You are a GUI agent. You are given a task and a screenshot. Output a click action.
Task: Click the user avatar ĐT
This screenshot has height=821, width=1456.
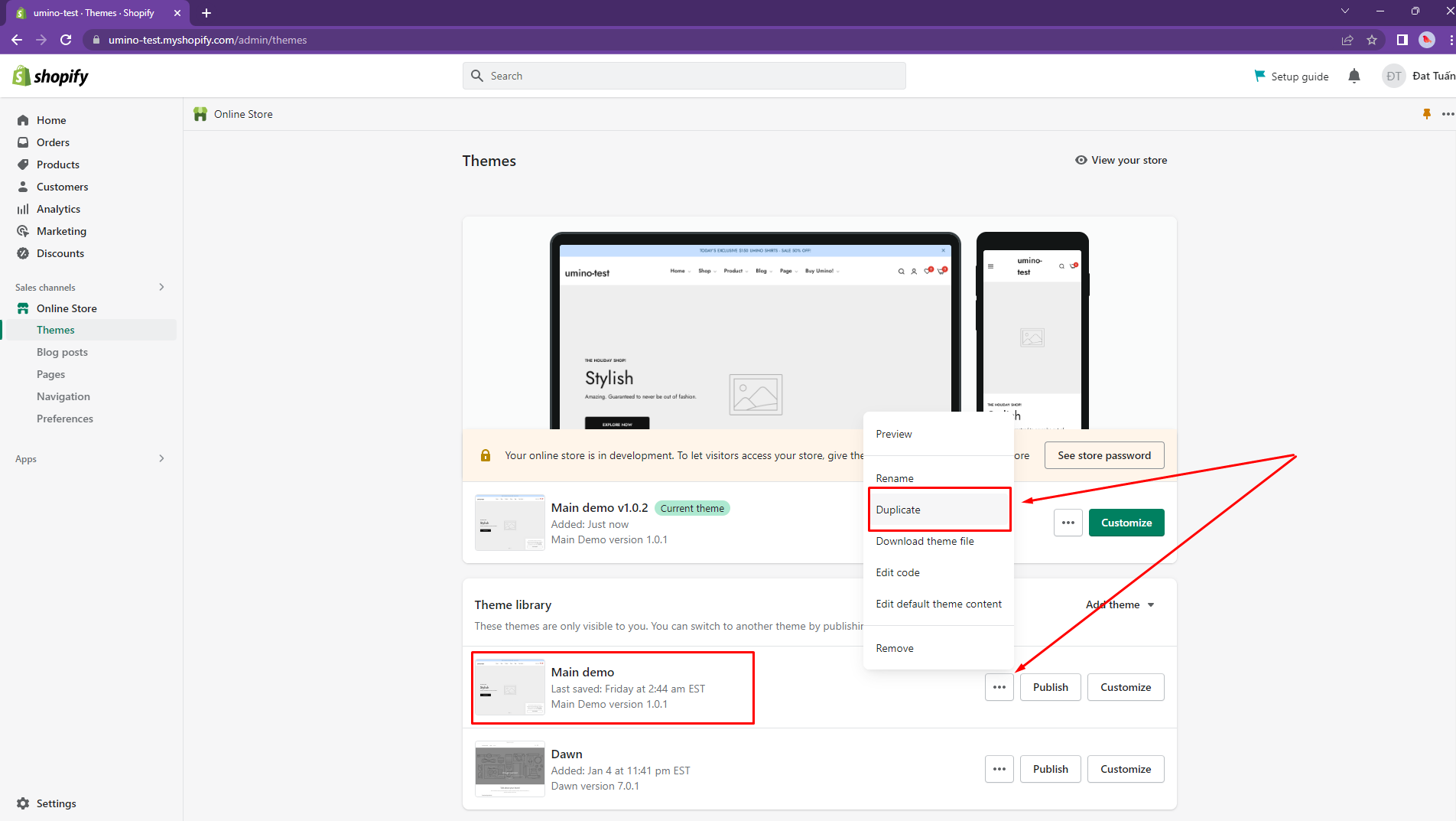[1394, 76]
